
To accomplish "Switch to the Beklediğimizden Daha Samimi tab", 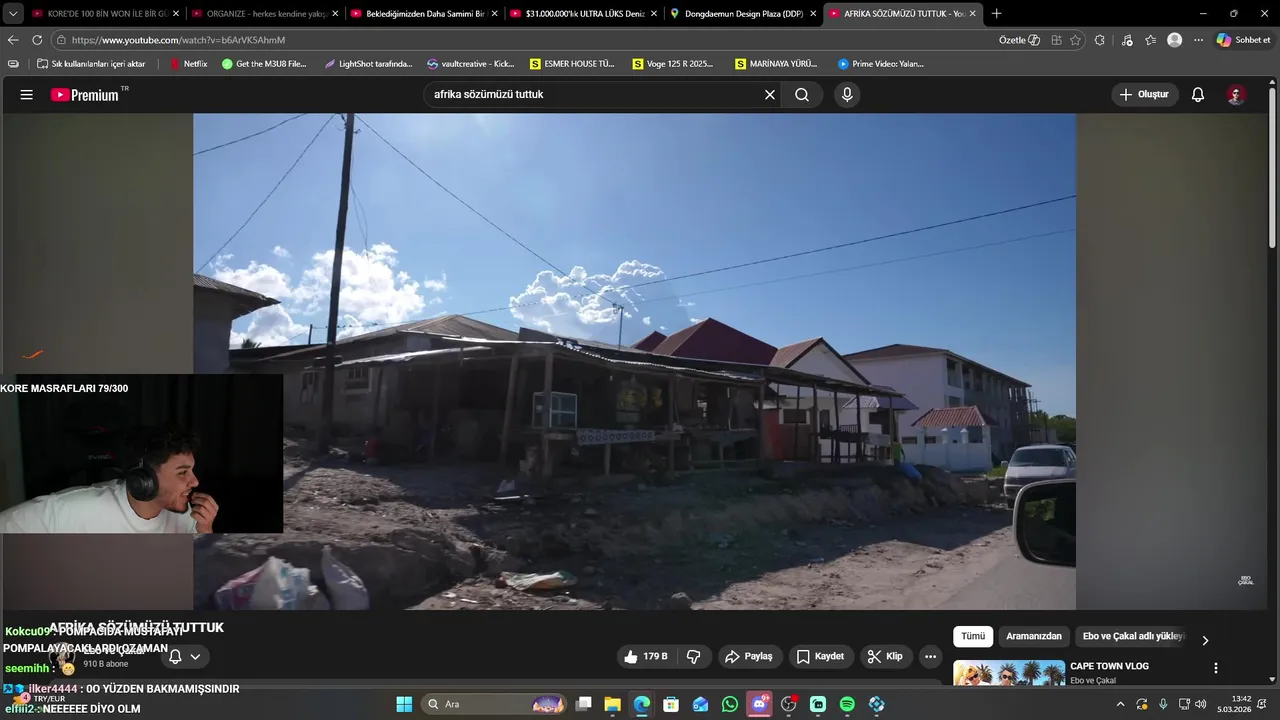I will coord(425,14).
